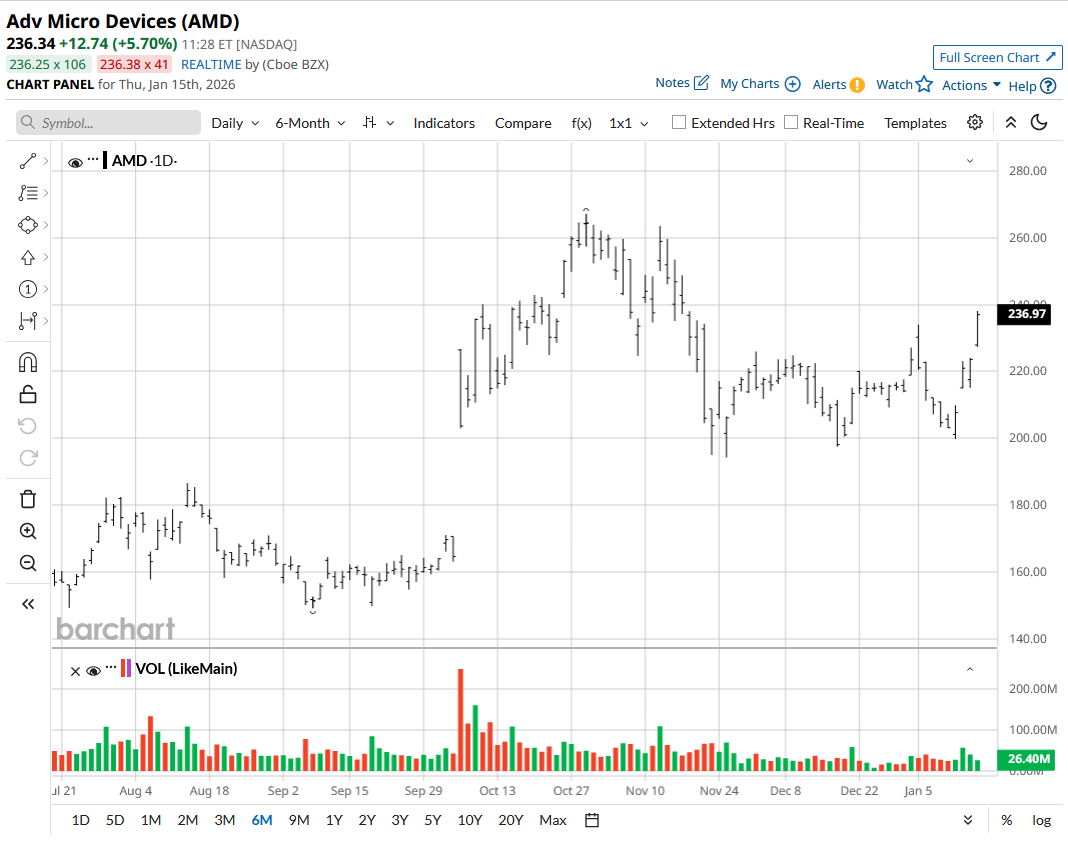
Task: Collapse the AMD price pane chevron
Action: coord(970,161)
